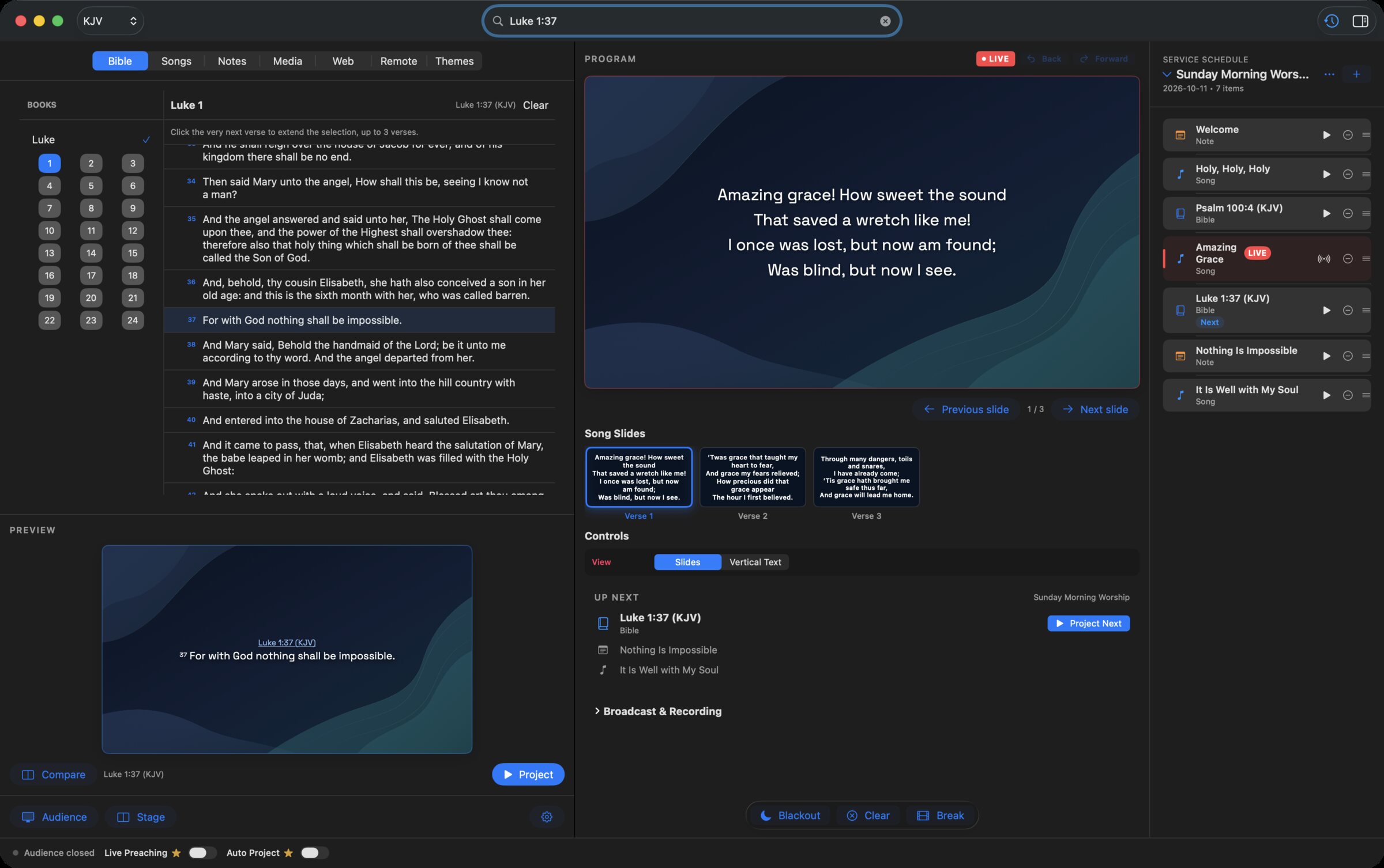Remove Nothing Is Impossible from the schedule

tap(1348, 356)
